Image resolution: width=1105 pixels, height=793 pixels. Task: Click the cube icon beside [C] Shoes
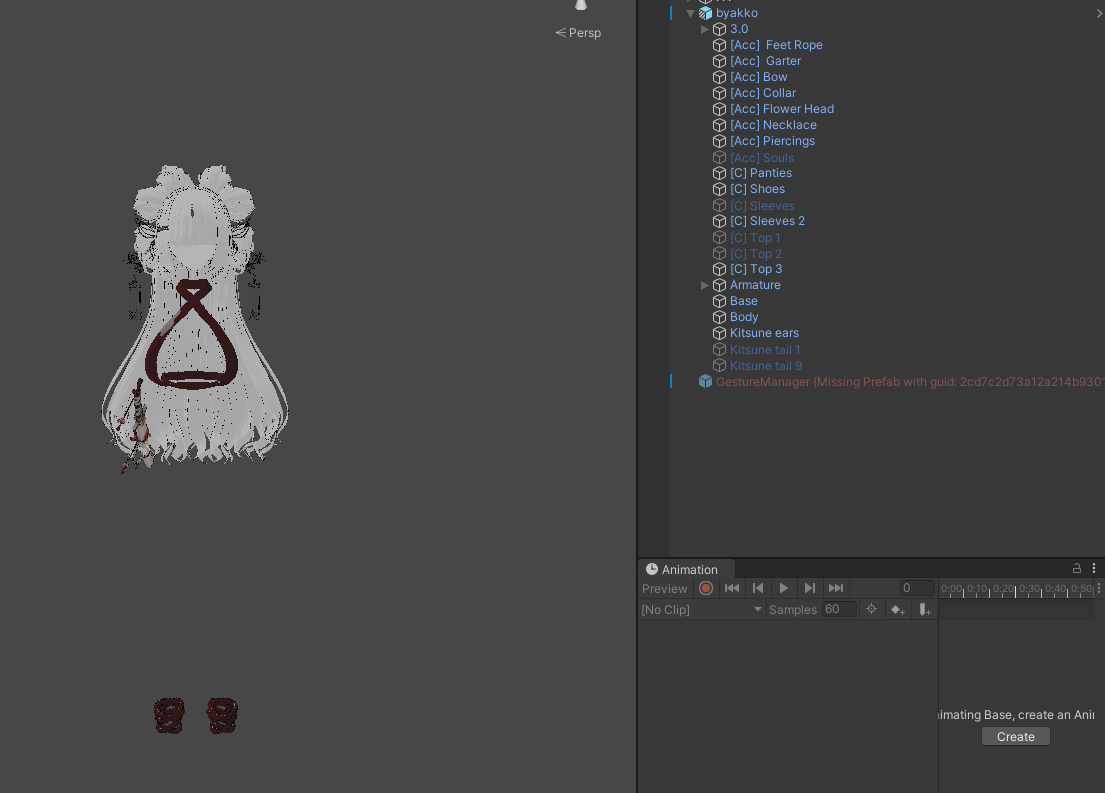click(720, 190)
